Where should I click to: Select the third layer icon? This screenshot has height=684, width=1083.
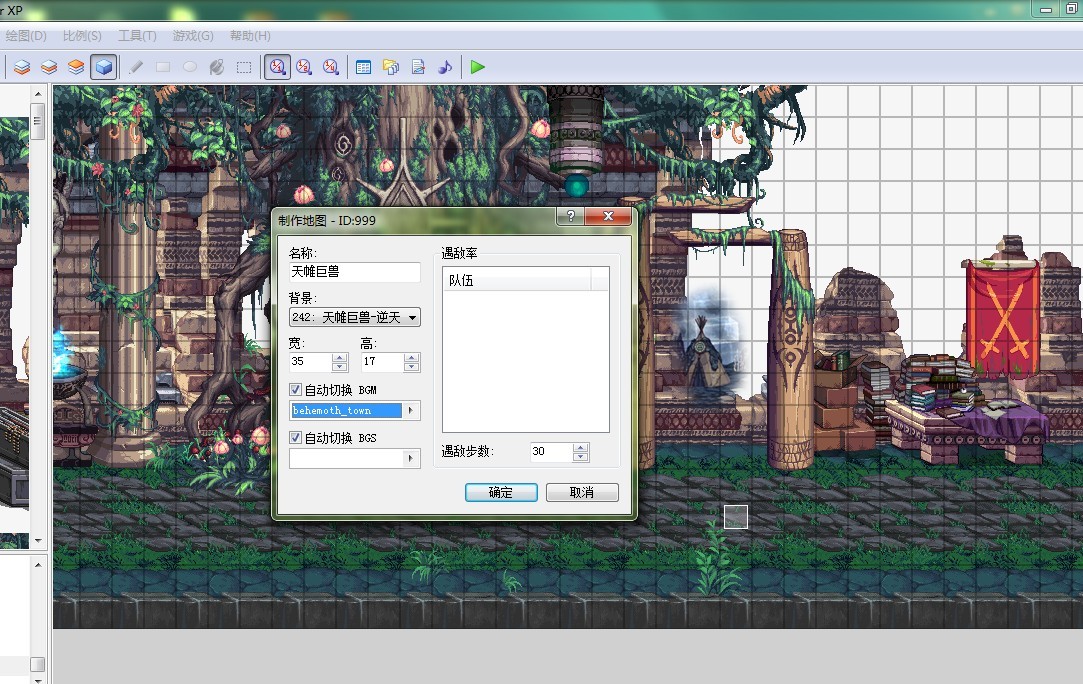76,67
